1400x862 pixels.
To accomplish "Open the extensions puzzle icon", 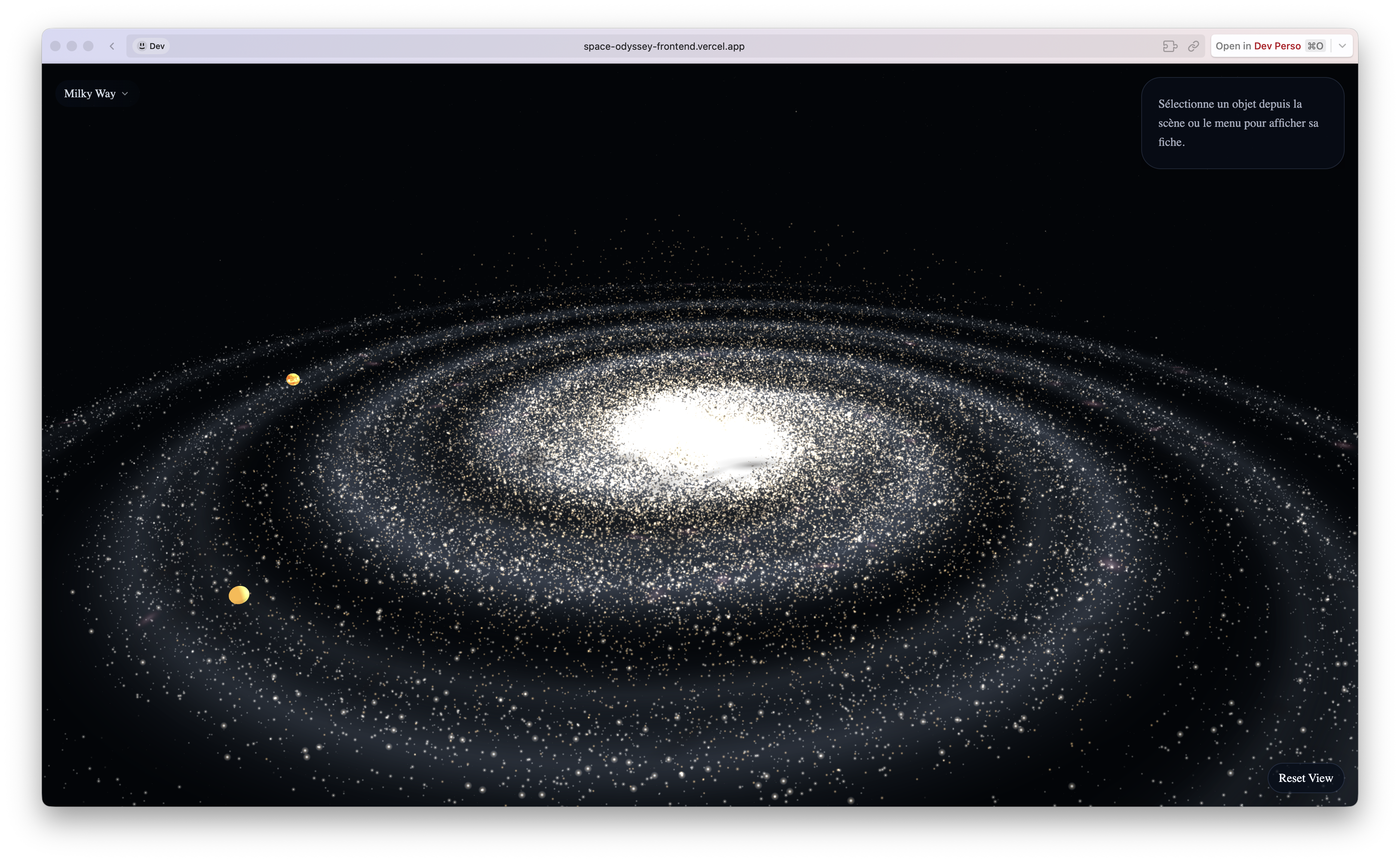I will (1170, 46).
